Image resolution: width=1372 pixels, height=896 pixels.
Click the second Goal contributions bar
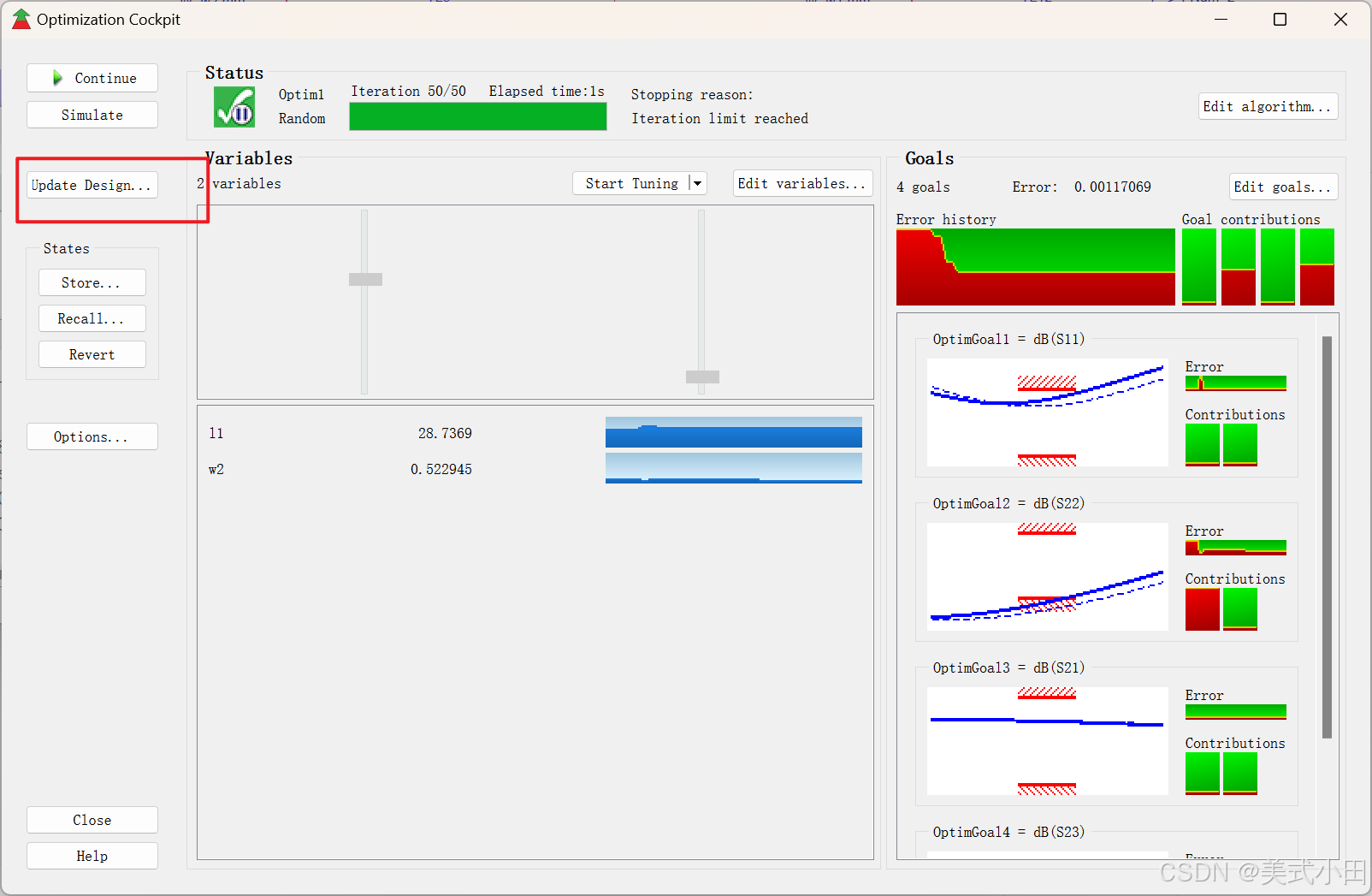click(1239, 267)
